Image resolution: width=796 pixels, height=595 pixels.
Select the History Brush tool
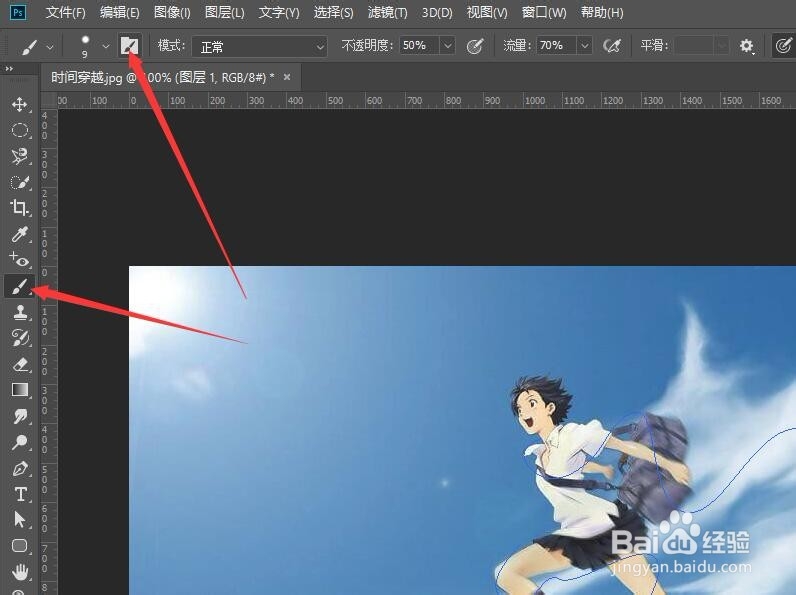click(19, 338)
